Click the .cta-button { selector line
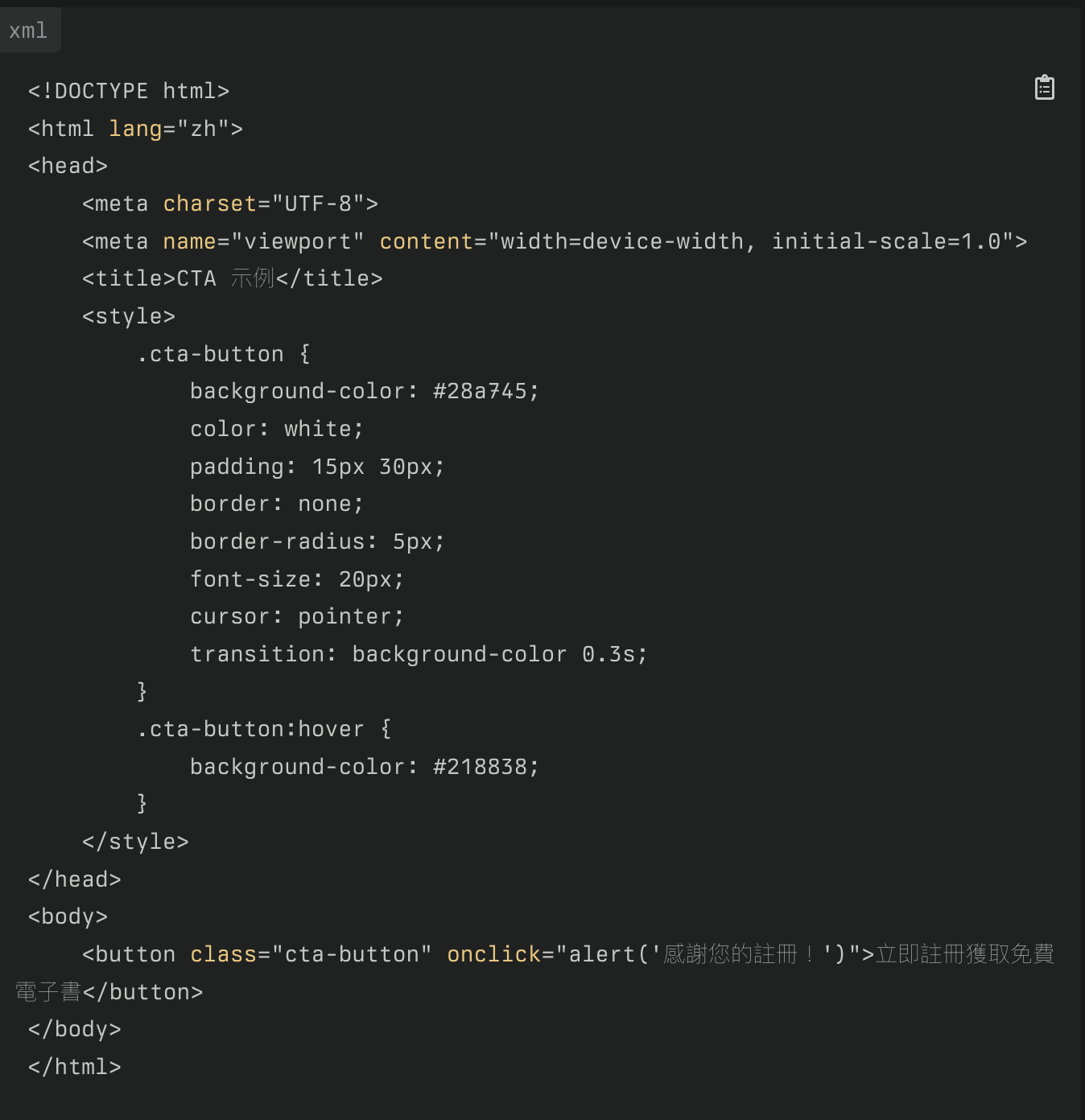The height and width of the screenshot is (1120, 1085). (x=224, y=354)
